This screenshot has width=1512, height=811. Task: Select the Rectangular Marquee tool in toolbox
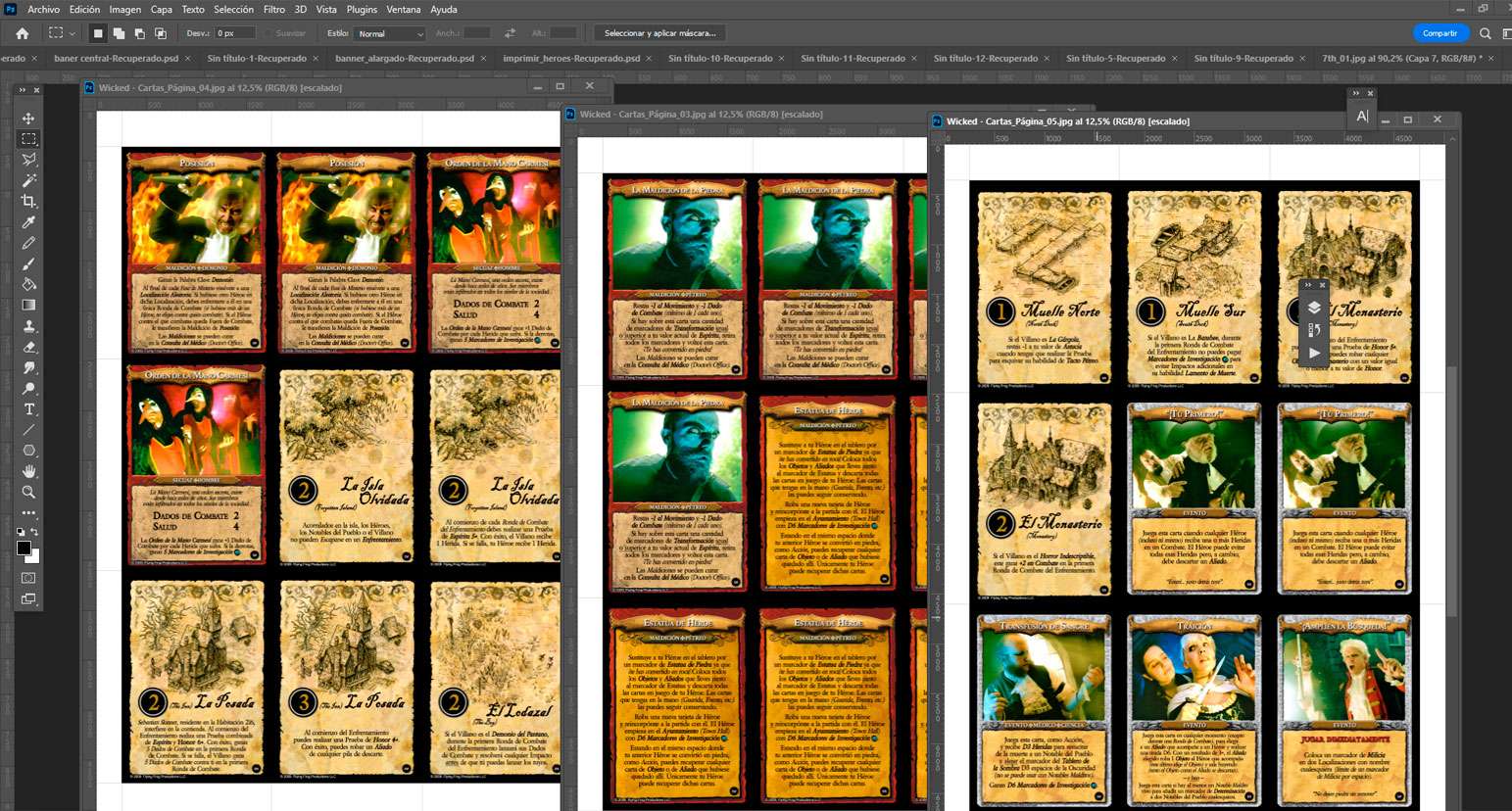point(28,139)
